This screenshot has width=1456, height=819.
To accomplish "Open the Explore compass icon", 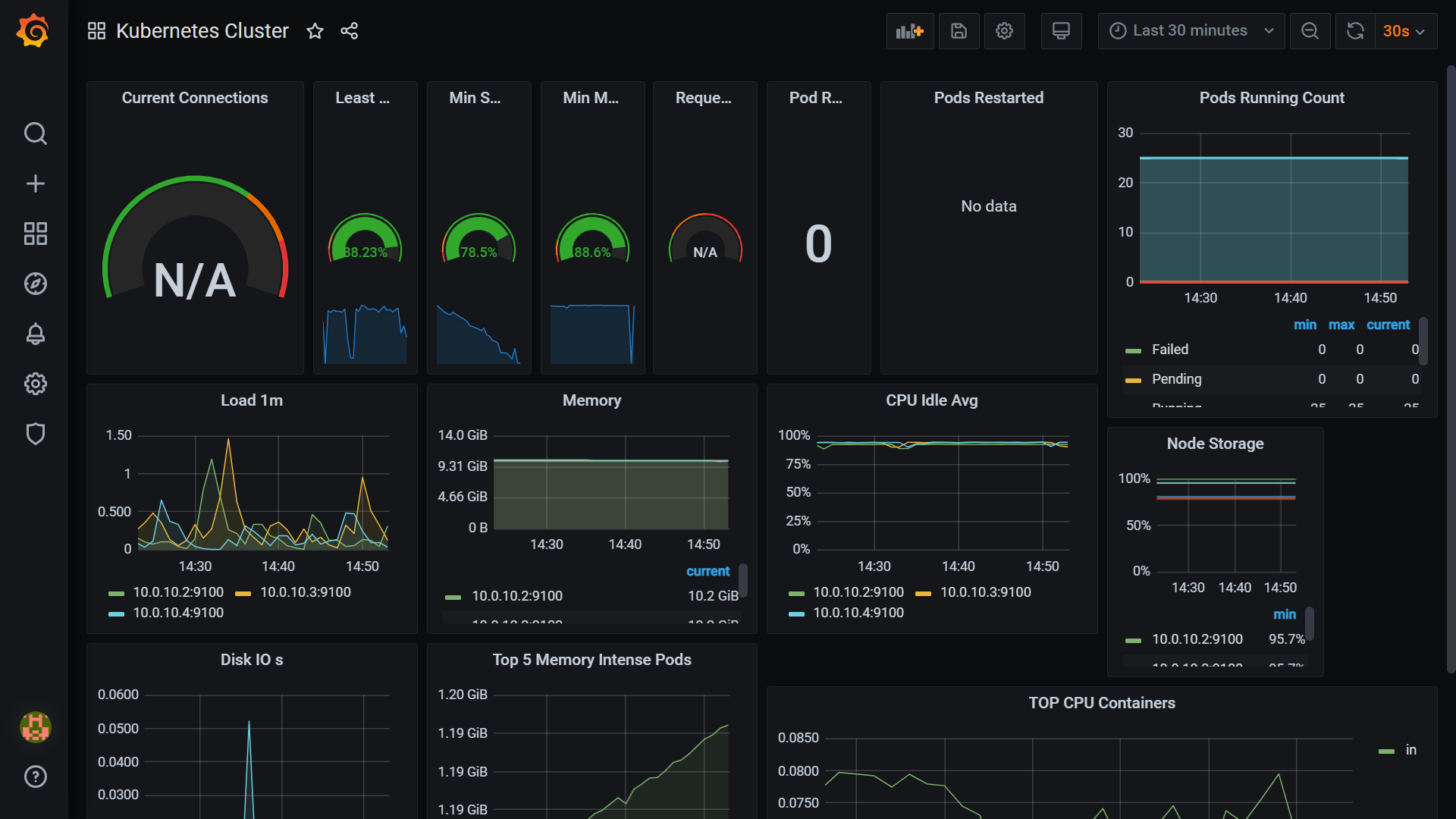I will tap(35, 284).
